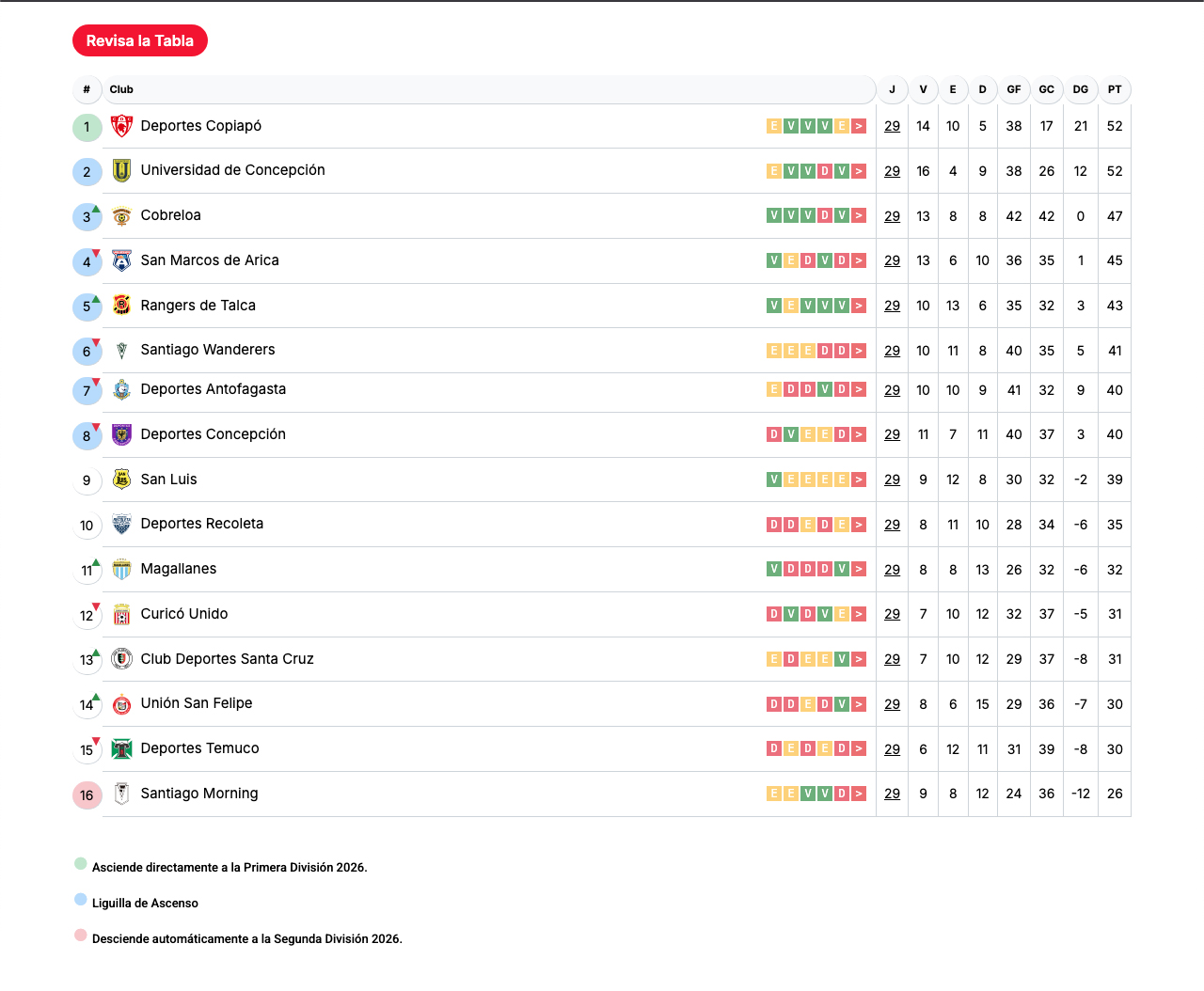Click the Universidad de Concepción crest icon

(x=121, y=171)
